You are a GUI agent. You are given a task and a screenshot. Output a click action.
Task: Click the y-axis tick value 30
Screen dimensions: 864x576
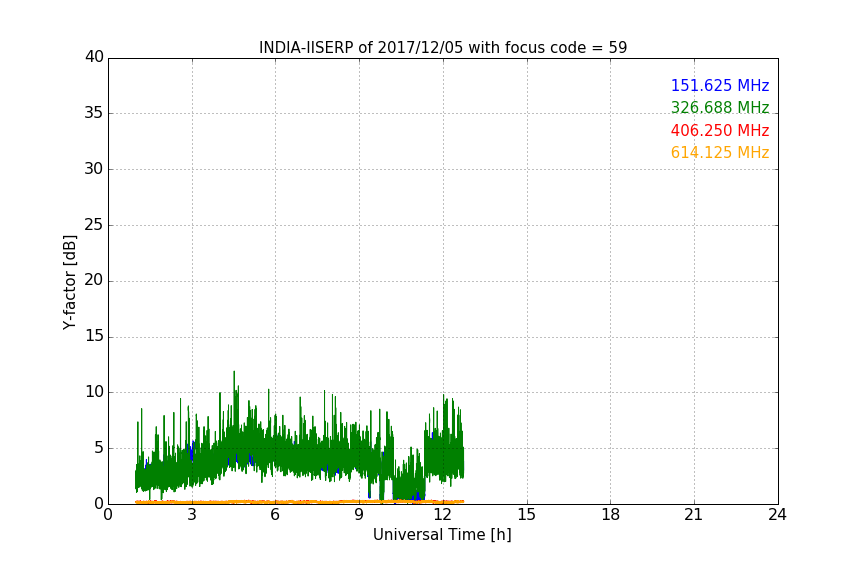(94, 169)
